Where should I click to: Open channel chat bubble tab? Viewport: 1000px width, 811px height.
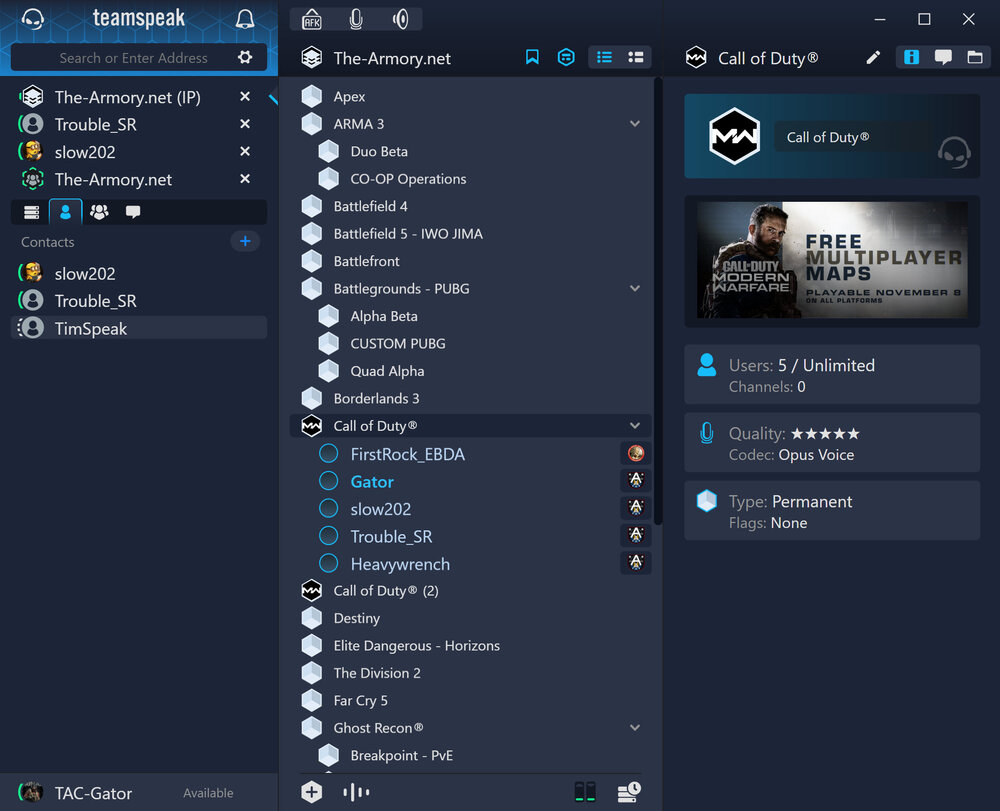tap(943, 58)
